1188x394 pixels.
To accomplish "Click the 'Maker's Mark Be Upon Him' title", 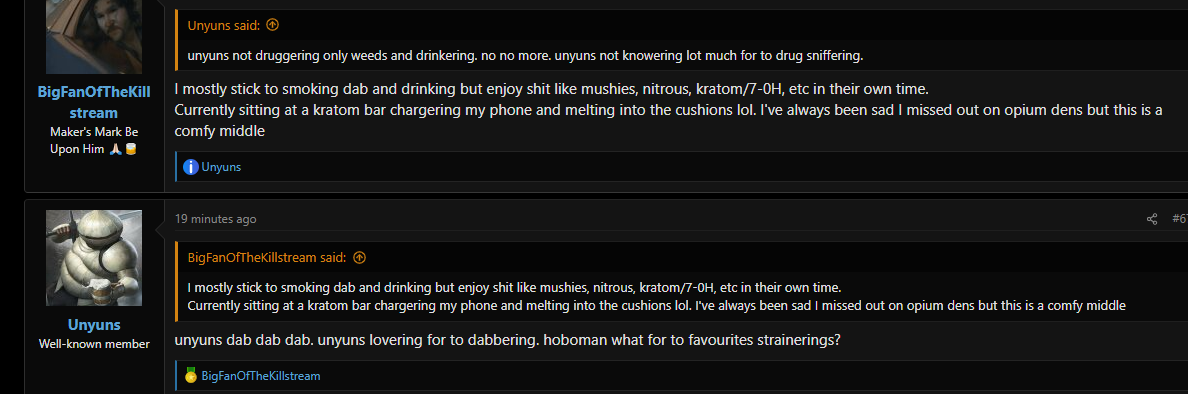I will tap(94, 140).
